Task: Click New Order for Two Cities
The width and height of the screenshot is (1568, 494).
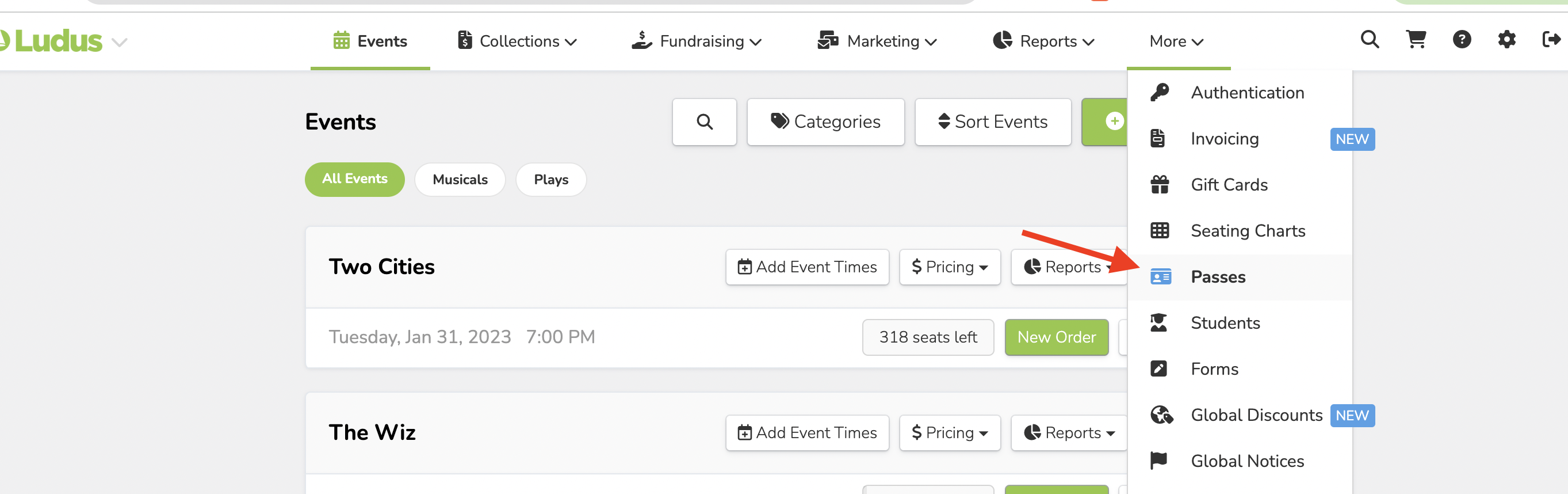Action: (1056, 337)
